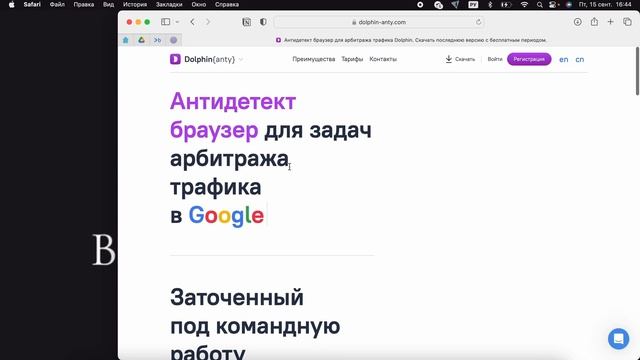640x360 pixels.
Task: Click the Заточенный heading text
Action: (x=237, y=297)
